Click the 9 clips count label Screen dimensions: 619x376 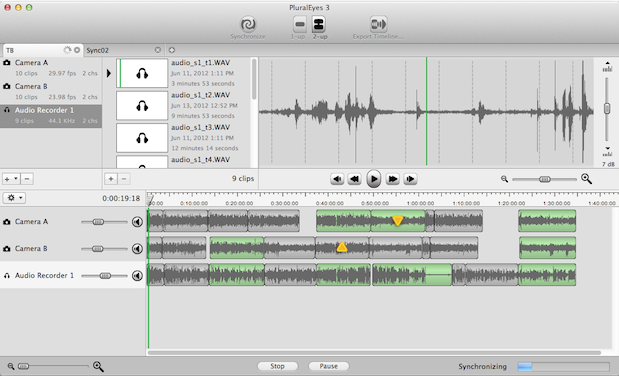pos(243,179)
